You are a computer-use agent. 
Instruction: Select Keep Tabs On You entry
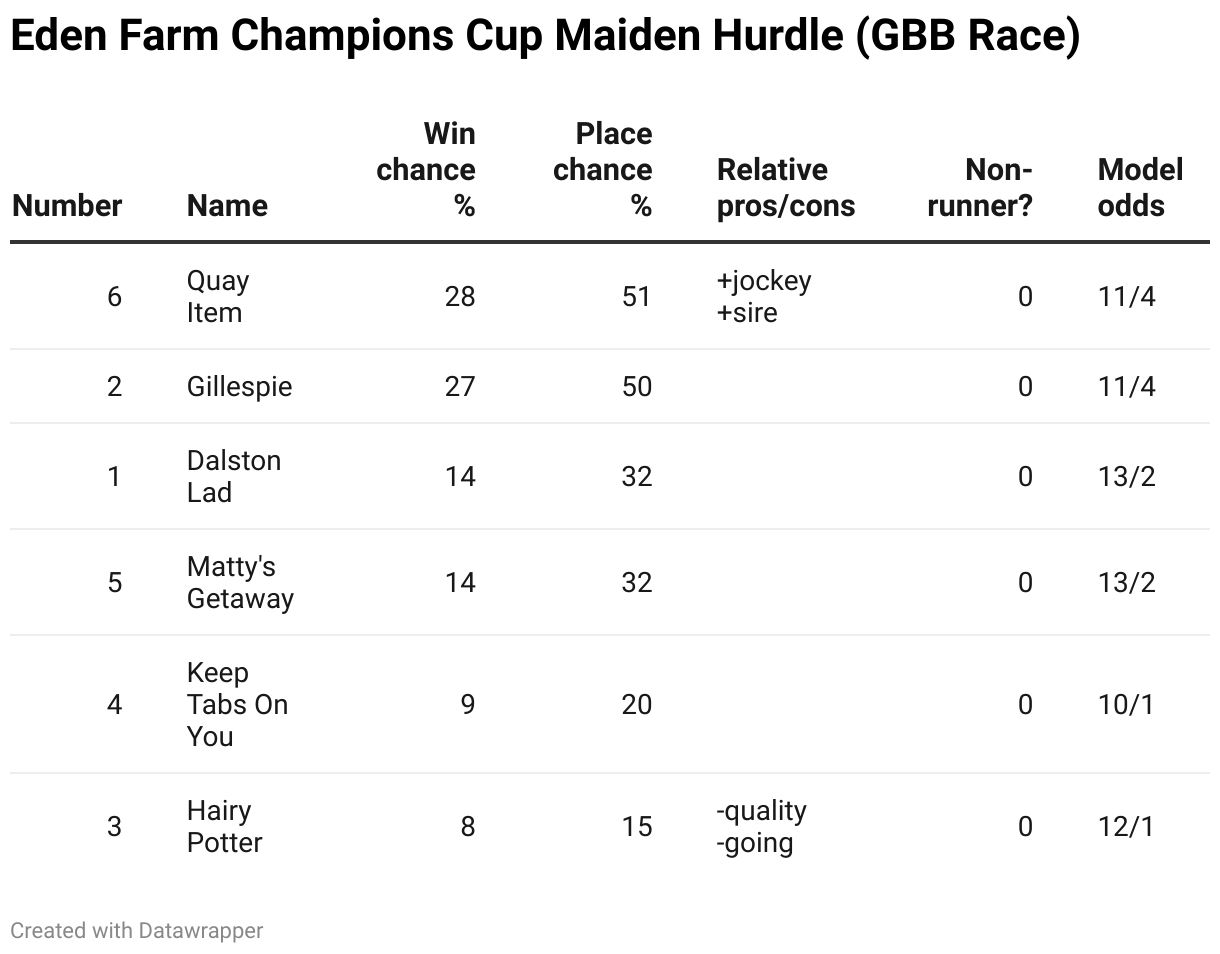pos(237,704)
